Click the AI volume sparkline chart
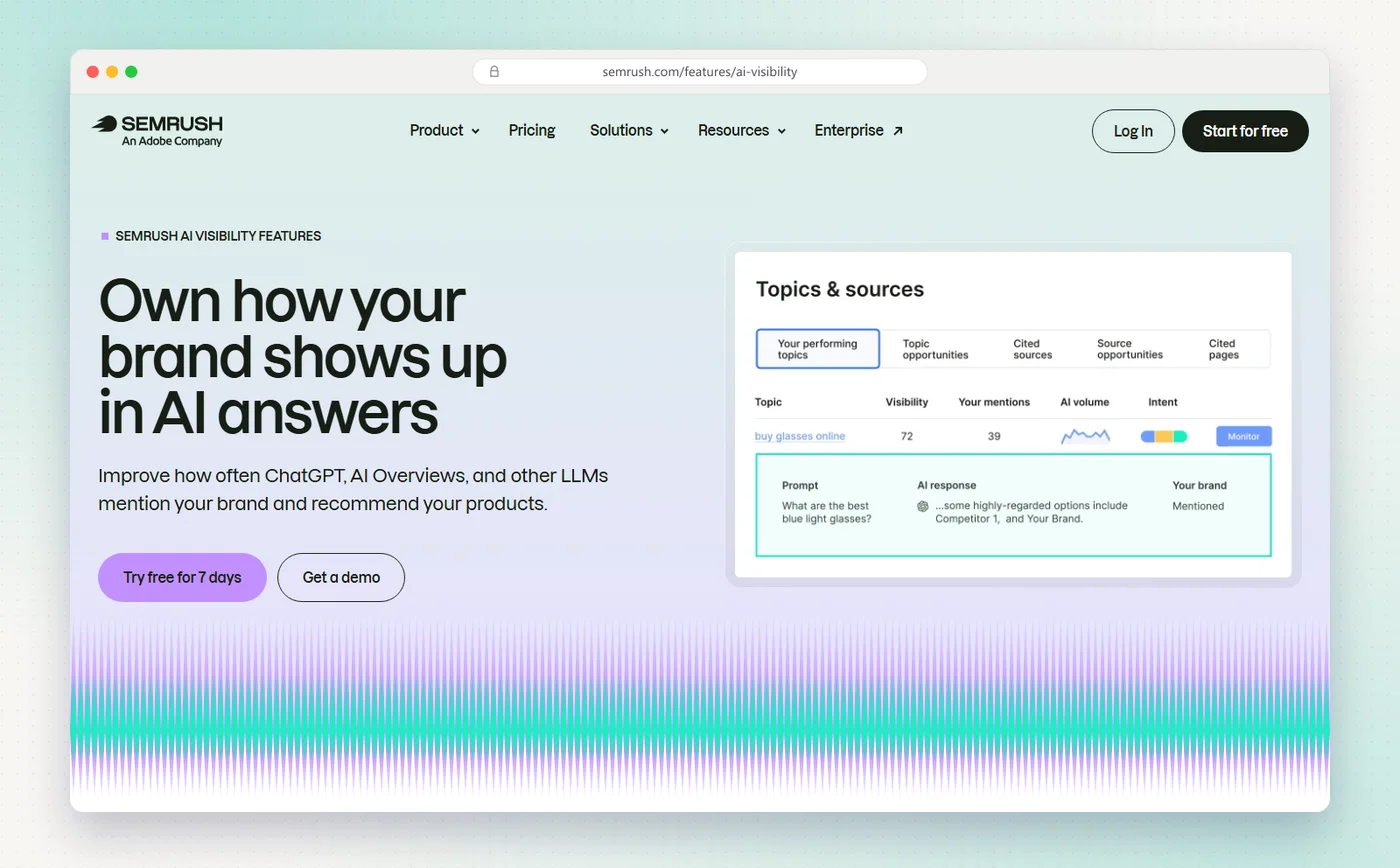The width and height of the screenshot is (1400, 868). 1085,436
